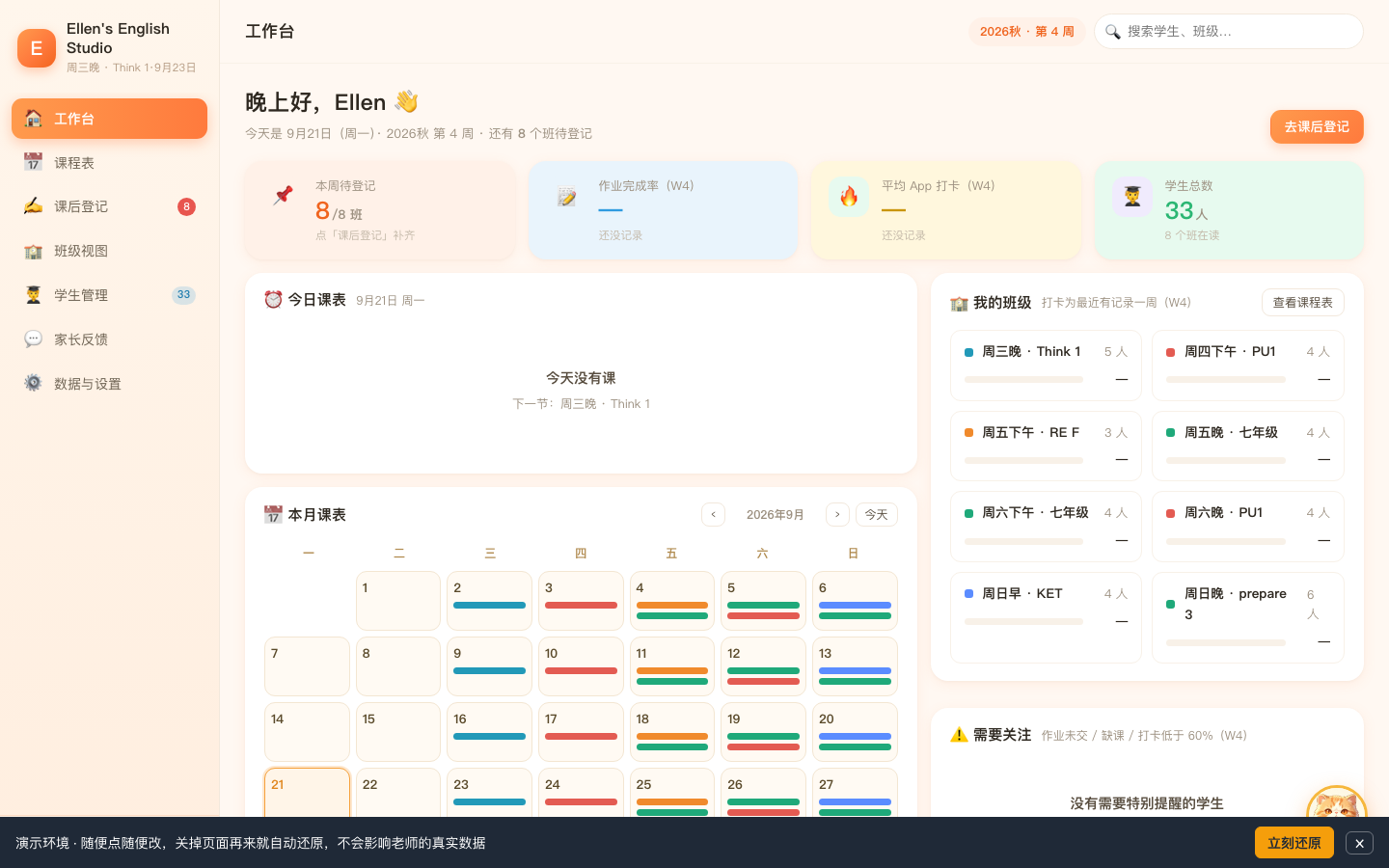Open the 周日晚 · prepare 3 class card

tap(1248, 618)
